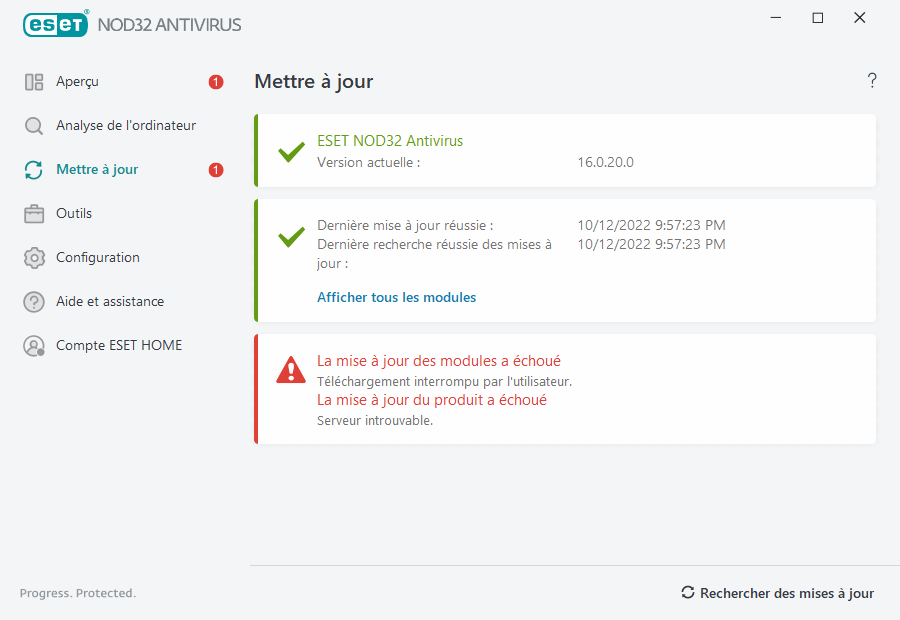Open the Aide et assistance question-mark icon

pos(33,301)
